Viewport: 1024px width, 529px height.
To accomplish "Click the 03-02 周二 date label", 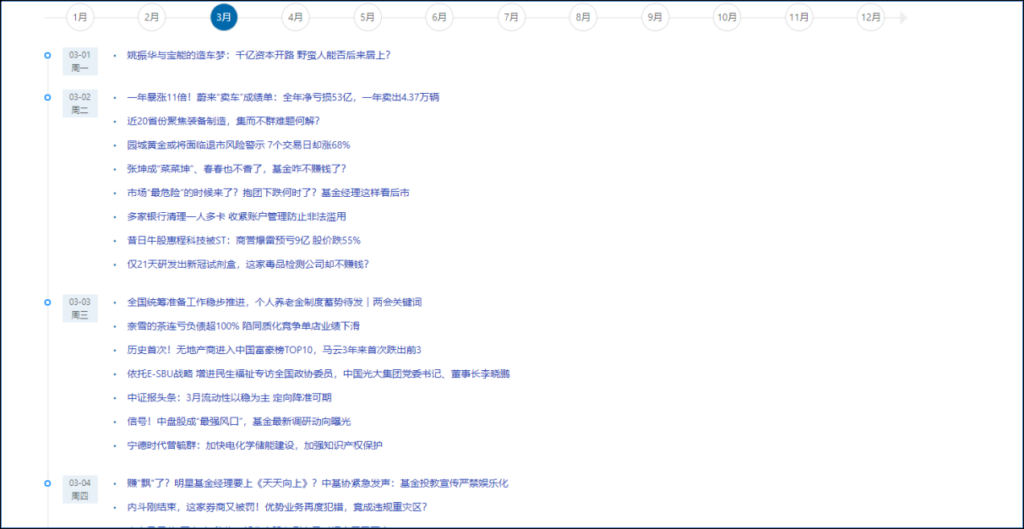I will pos(80,103).
